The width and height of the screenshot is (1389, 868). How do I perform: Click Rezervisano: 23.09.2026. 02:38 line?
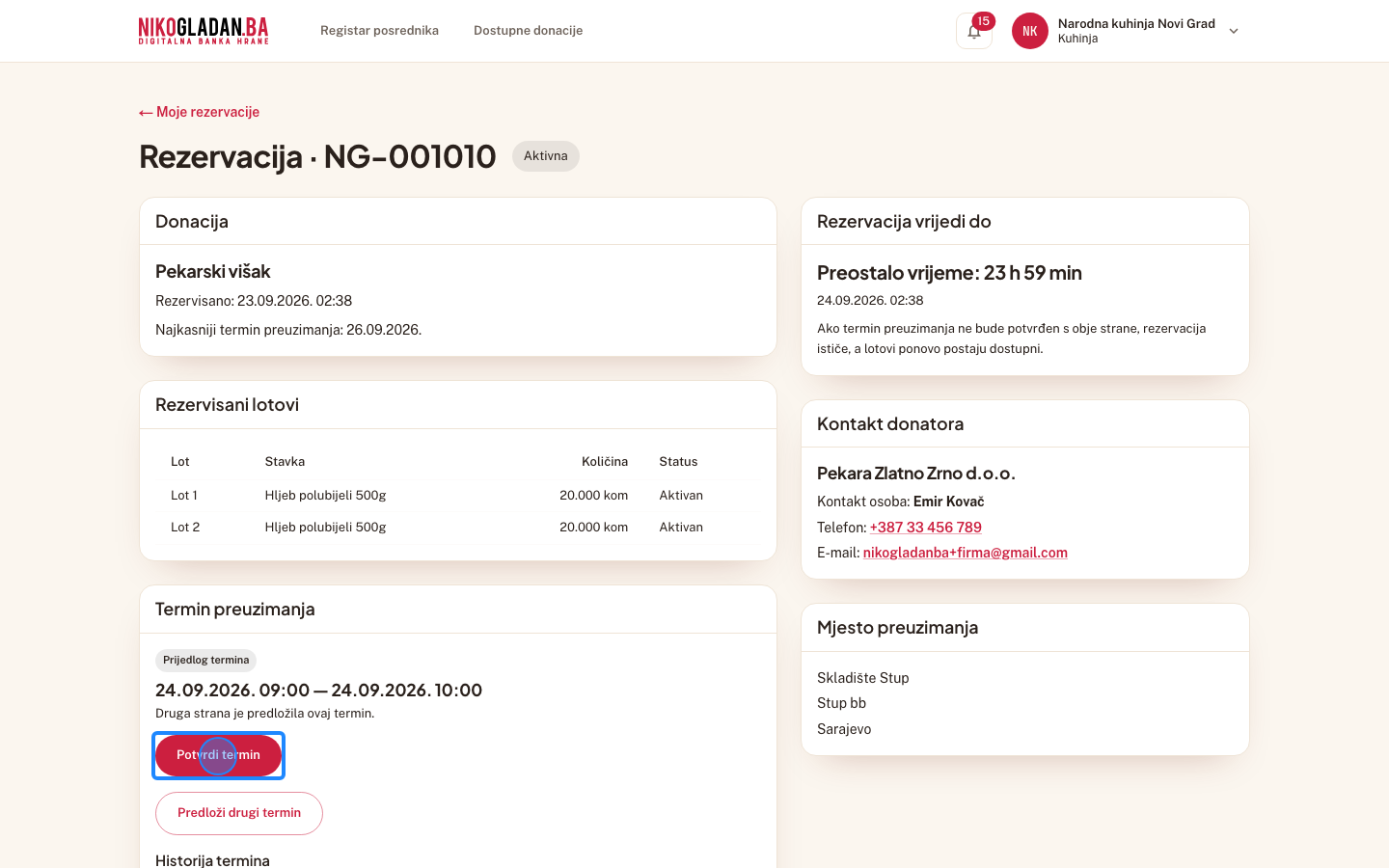[x=254, y=301]
